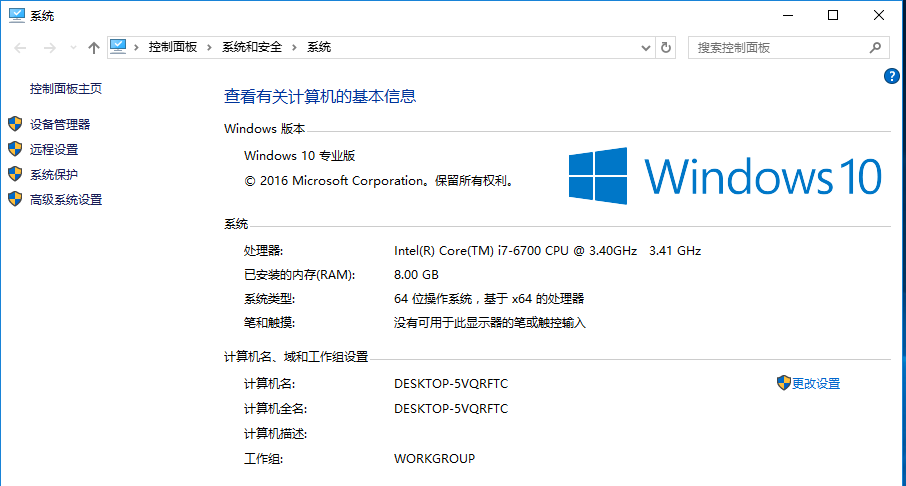Image resolution: width=906 pixels, height=486 pixels.
Task: Open 远程设置 link
Action: [x=54, y=150]
